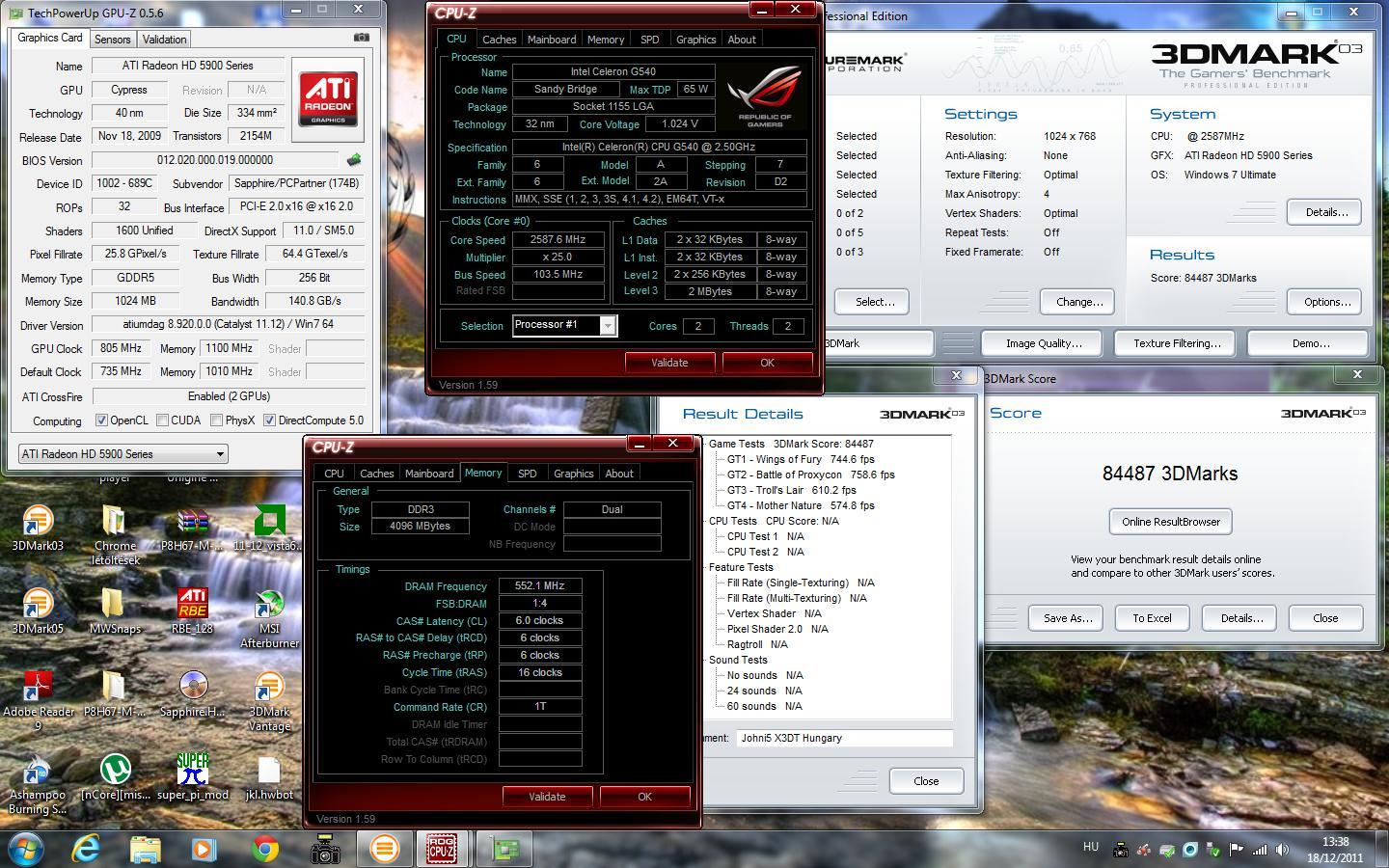Select the Feature Tests tree row
1389x868 pixels.
(741, 567)
